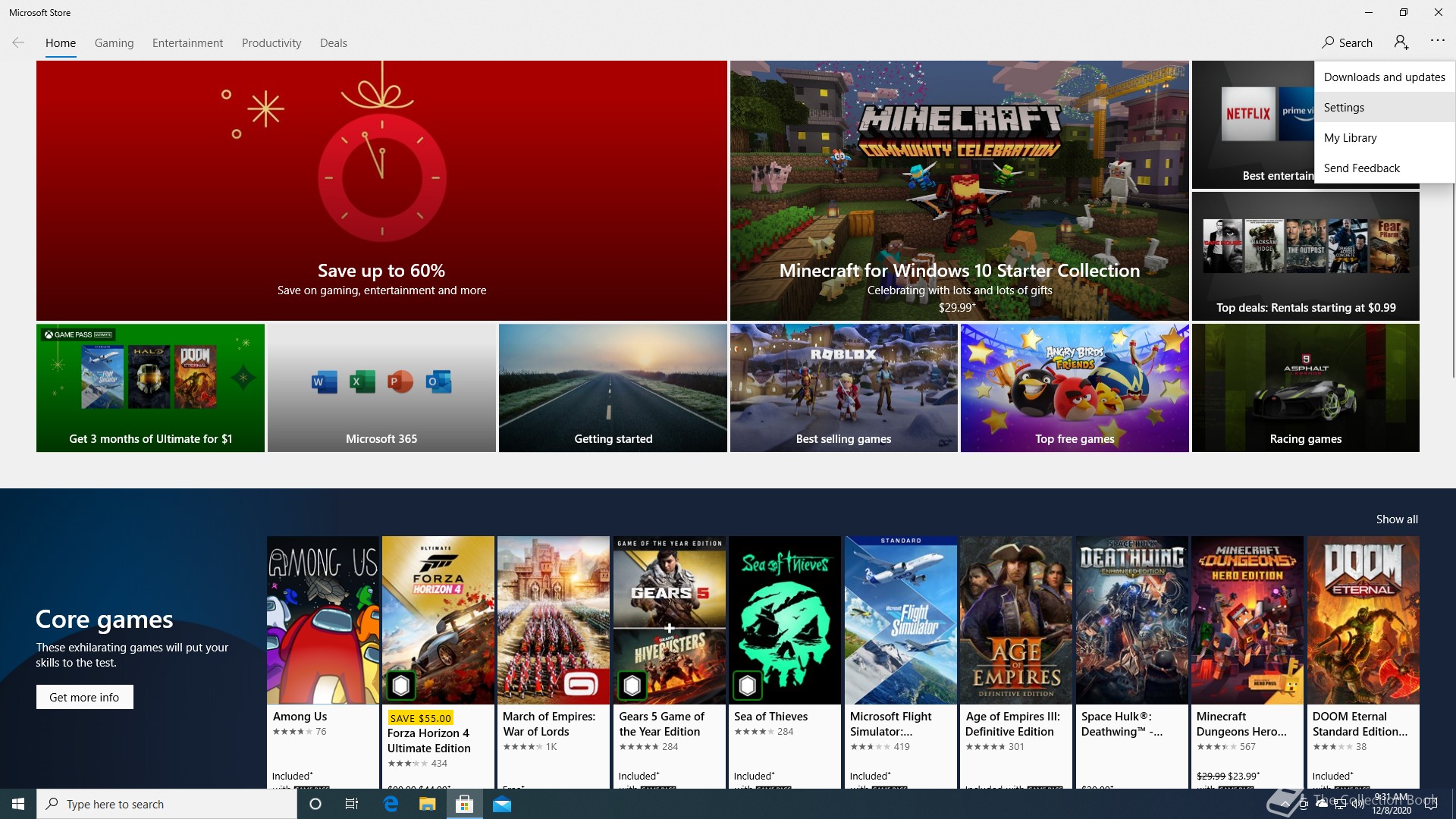Open the Entertainment tab
This screenshot has height=819, width=1456.
187,43
